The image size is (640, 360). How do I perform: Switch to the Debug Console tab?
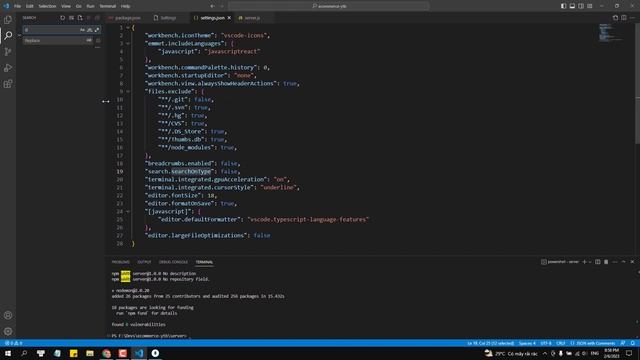[173, 262]
